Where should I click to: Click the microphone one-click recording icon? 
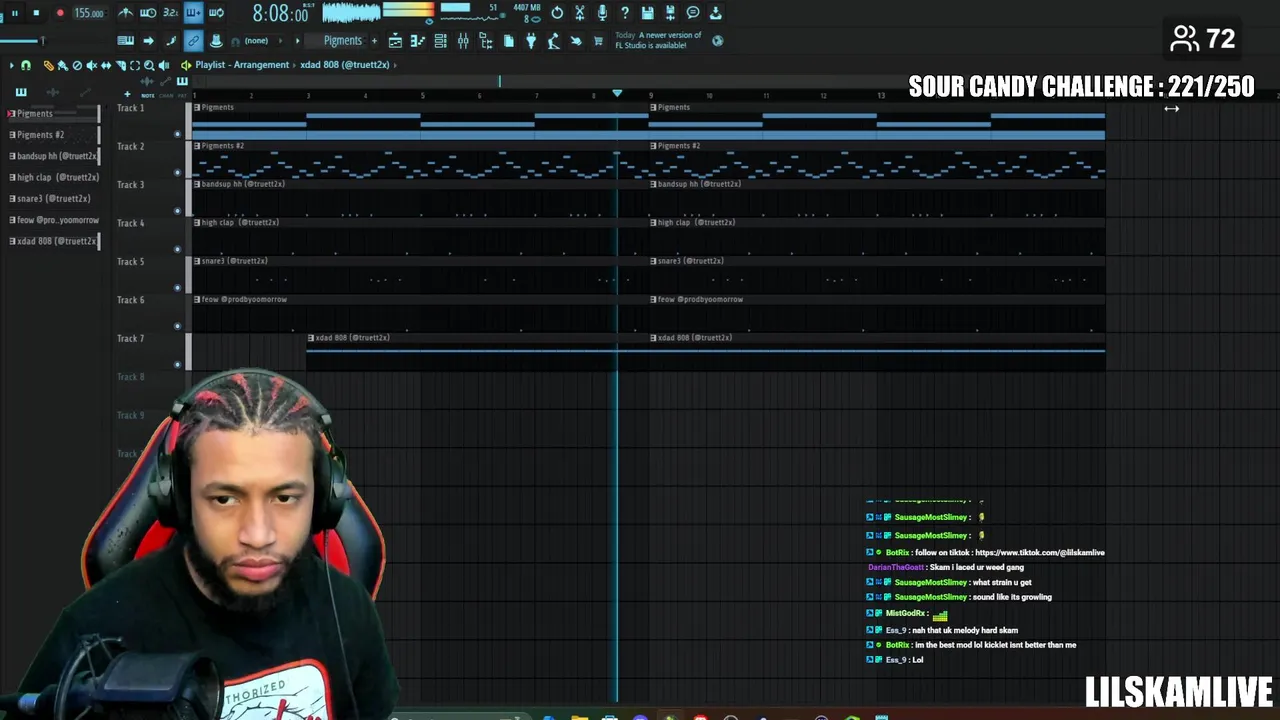click(x=602, y=13)
